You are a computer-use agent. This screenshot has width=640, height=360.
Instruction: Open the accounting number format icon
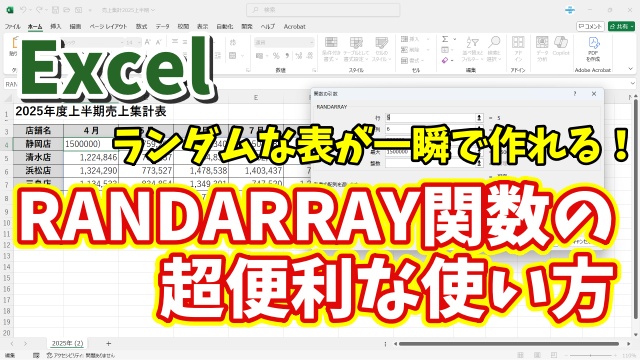(260, 56)
